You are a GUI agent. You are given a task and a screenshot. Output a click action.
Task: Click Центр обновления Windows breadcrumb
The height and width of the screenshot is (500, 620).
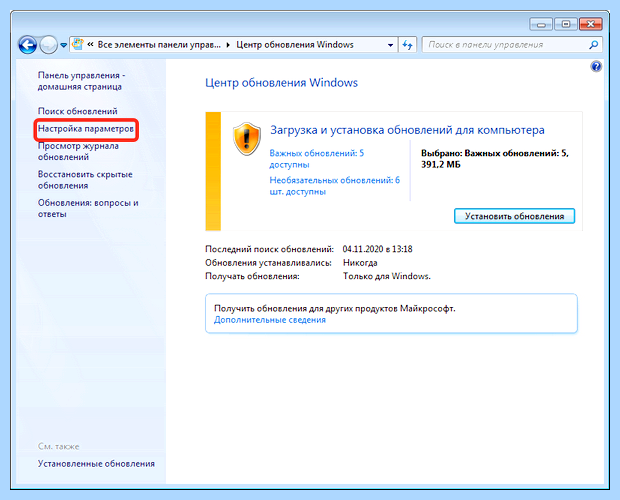coord(295,45)
